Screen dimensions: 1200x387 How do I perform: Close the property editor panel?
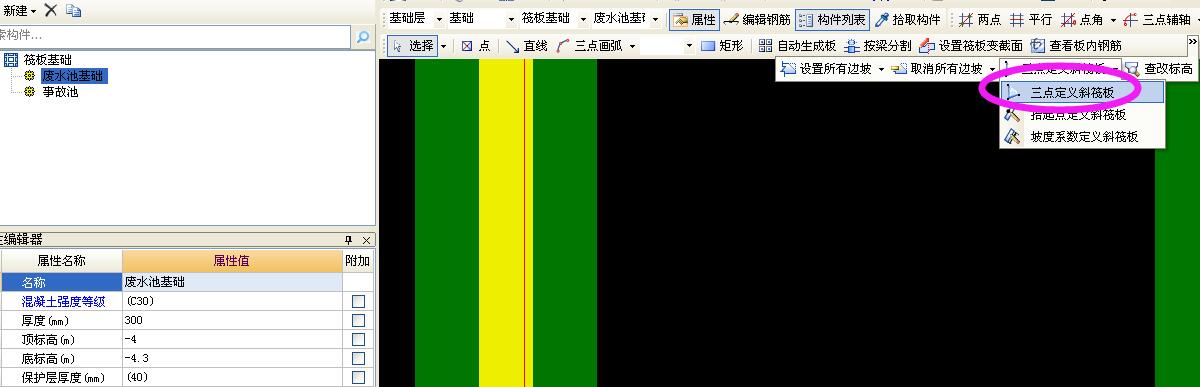(366, 240)
